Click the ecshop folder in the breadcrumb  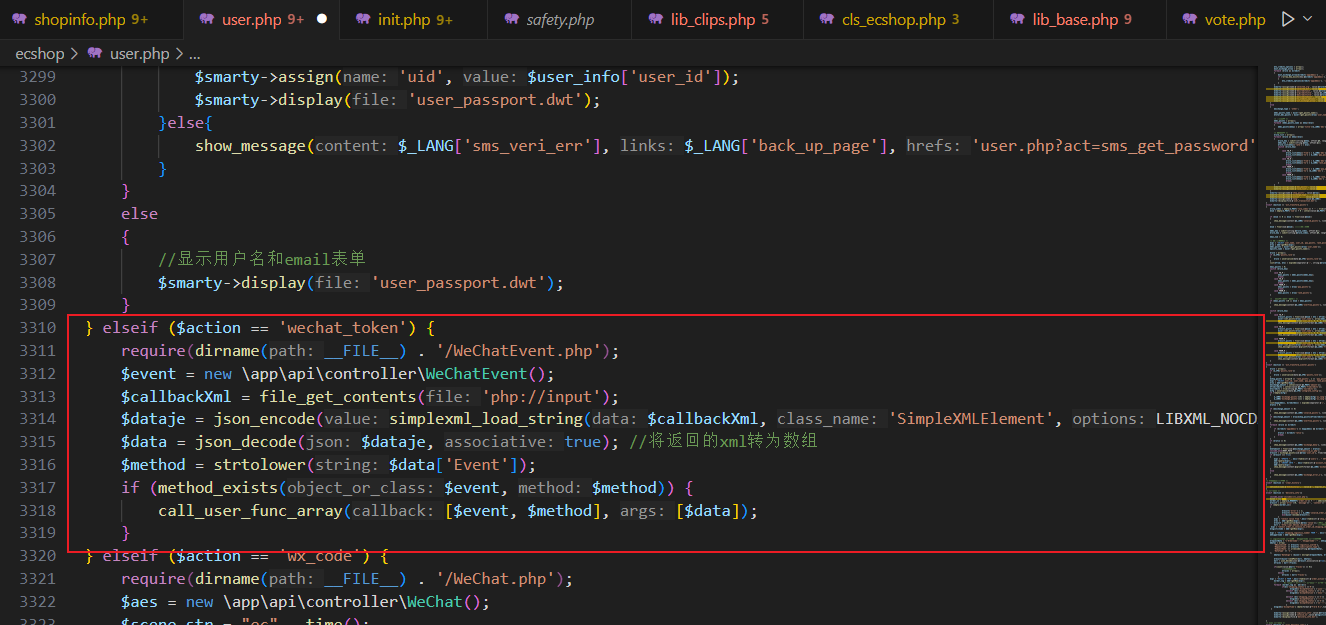41,53
